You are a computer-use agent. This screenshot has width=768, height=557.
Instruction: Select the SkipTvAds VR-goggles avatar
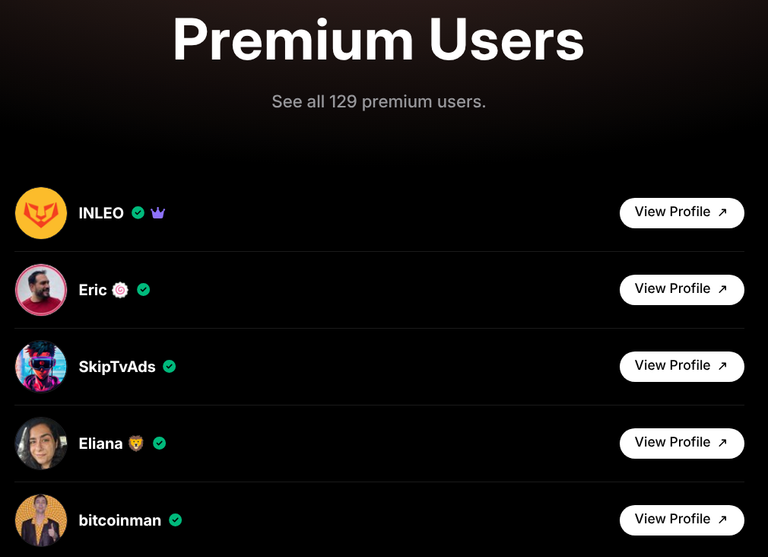click(41, 366)
